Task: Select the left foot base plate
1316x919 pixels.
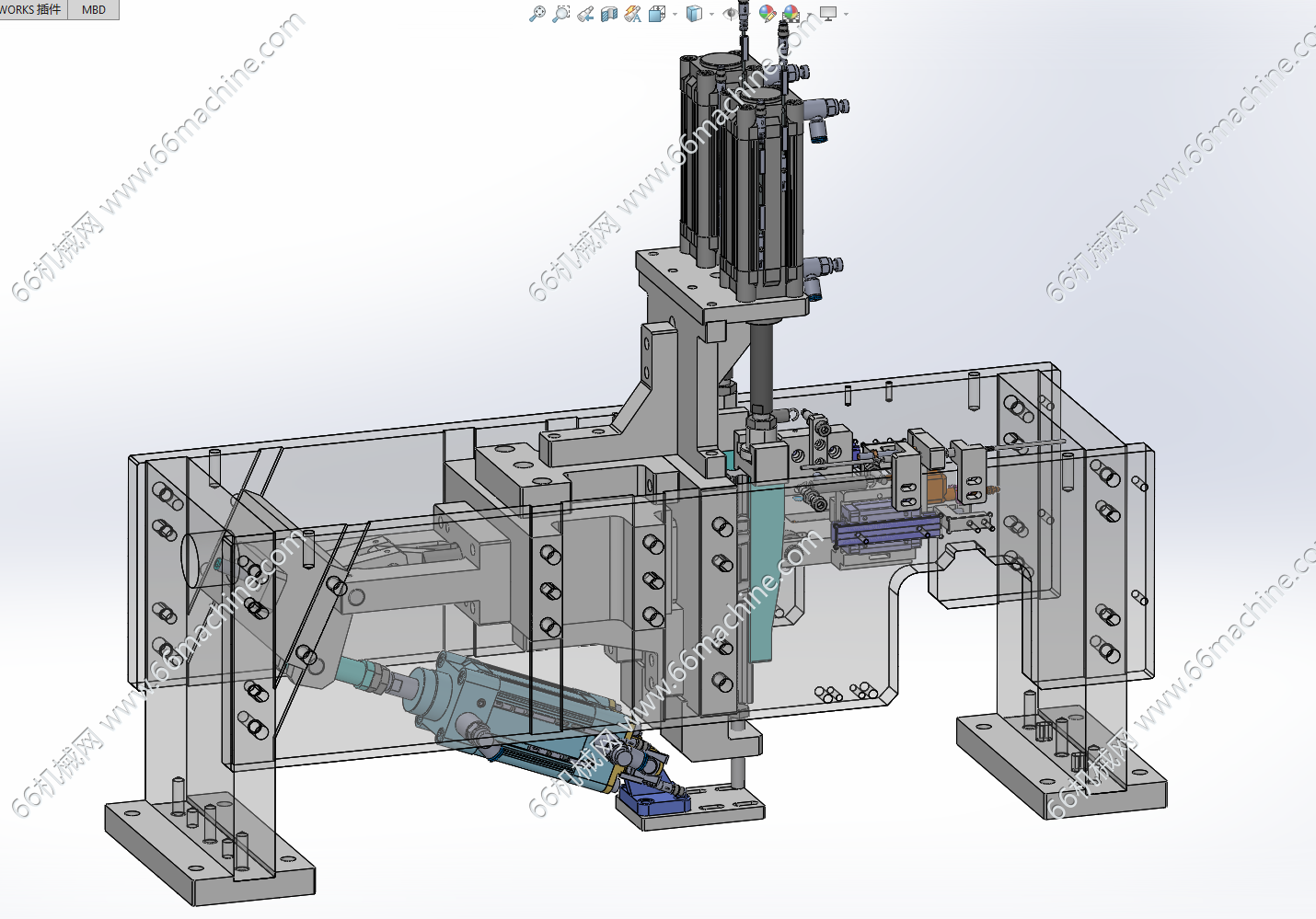Action: point(210,856)
